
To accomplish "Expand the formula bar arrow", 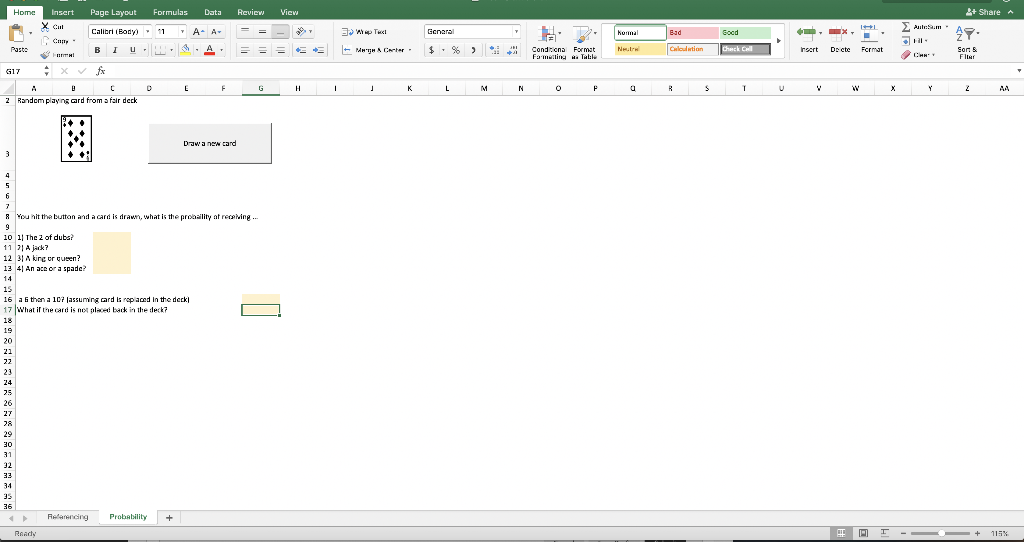I will (1019, 71).
